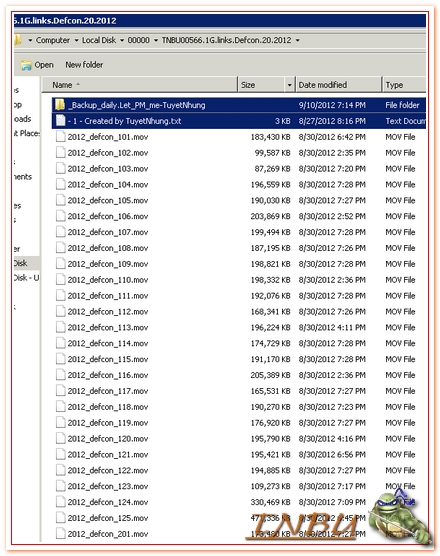This screenshot has width=440, height=556.
Task: Click the file icon of 2012_defcon_121.mov
Action: point(61,454)
